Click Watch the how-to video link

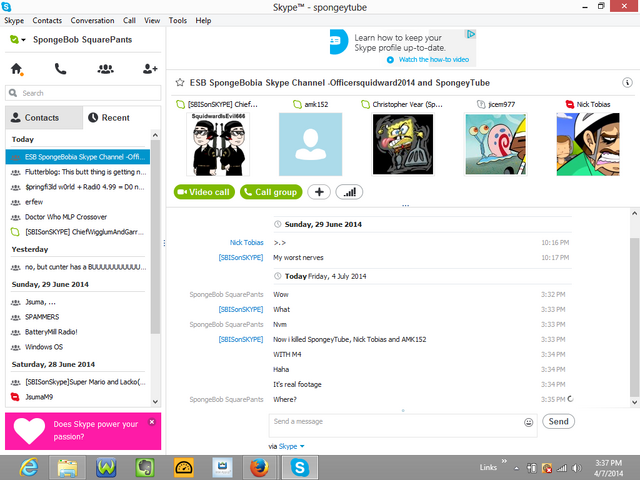click(x=433, y=60)
